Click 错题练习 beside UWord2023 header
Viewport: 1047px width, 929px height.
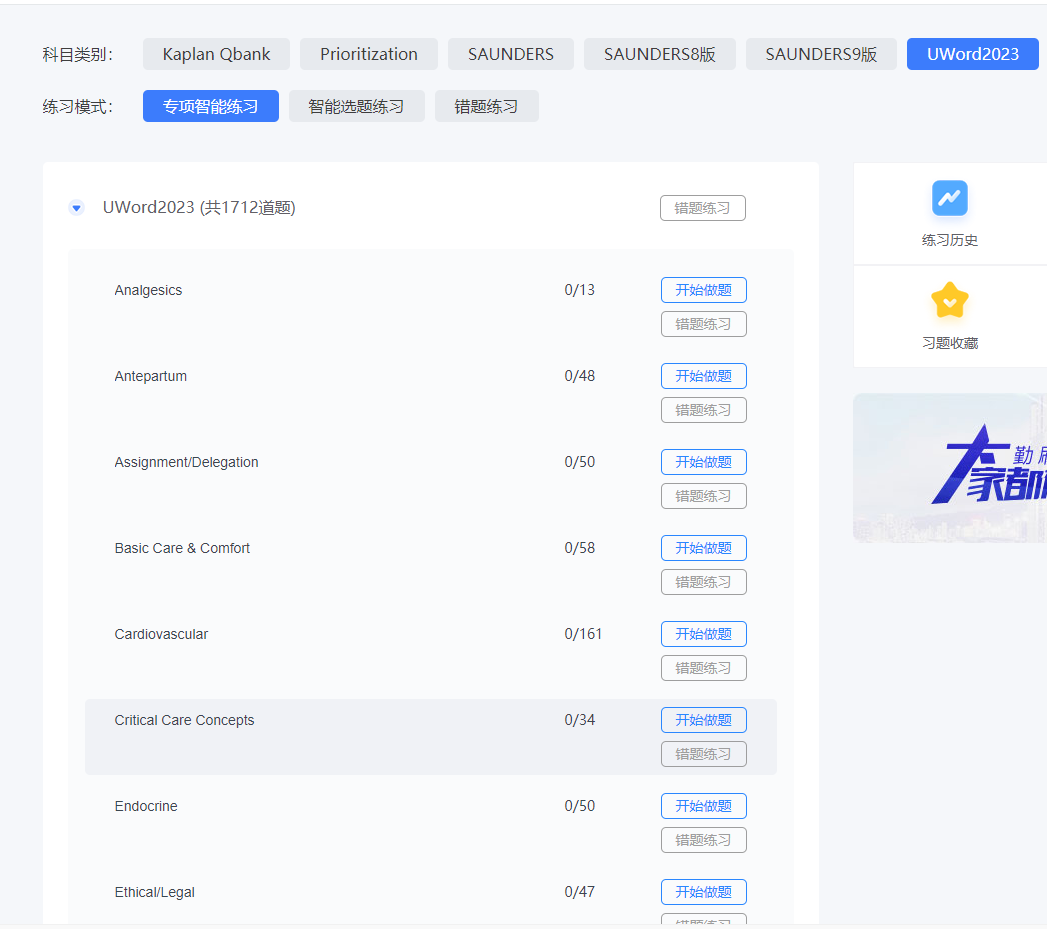(x=702, y=208)
